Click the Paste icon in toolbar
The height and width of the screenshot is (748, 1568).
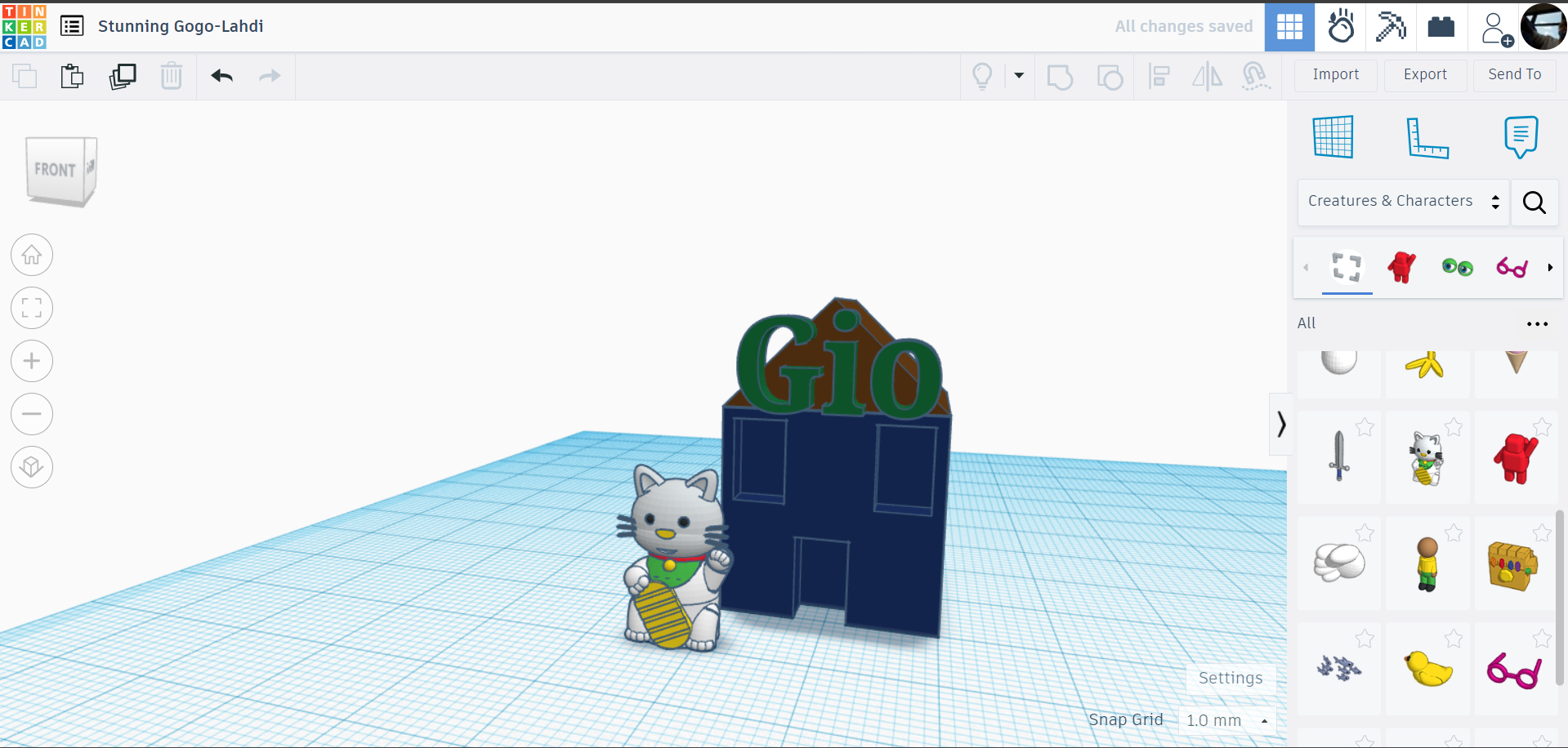pyautogui.click(x=72, y=76)
